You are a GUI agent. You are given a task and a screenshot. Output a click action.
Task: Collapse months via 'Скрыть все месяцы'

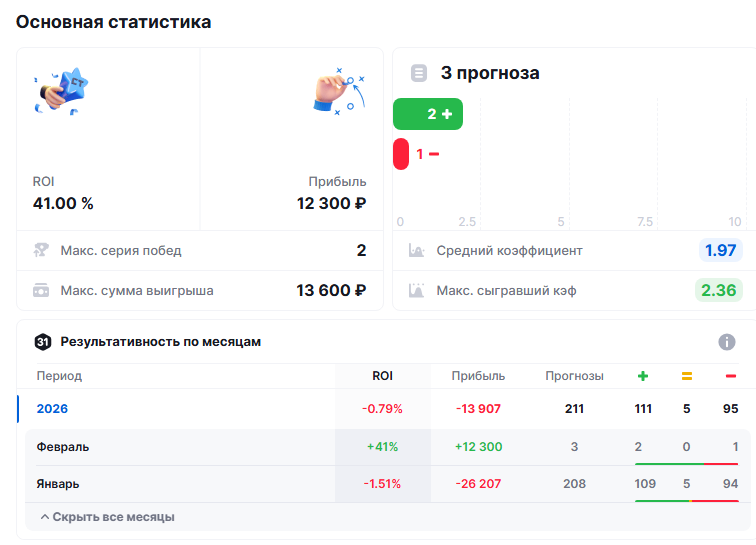106,517
